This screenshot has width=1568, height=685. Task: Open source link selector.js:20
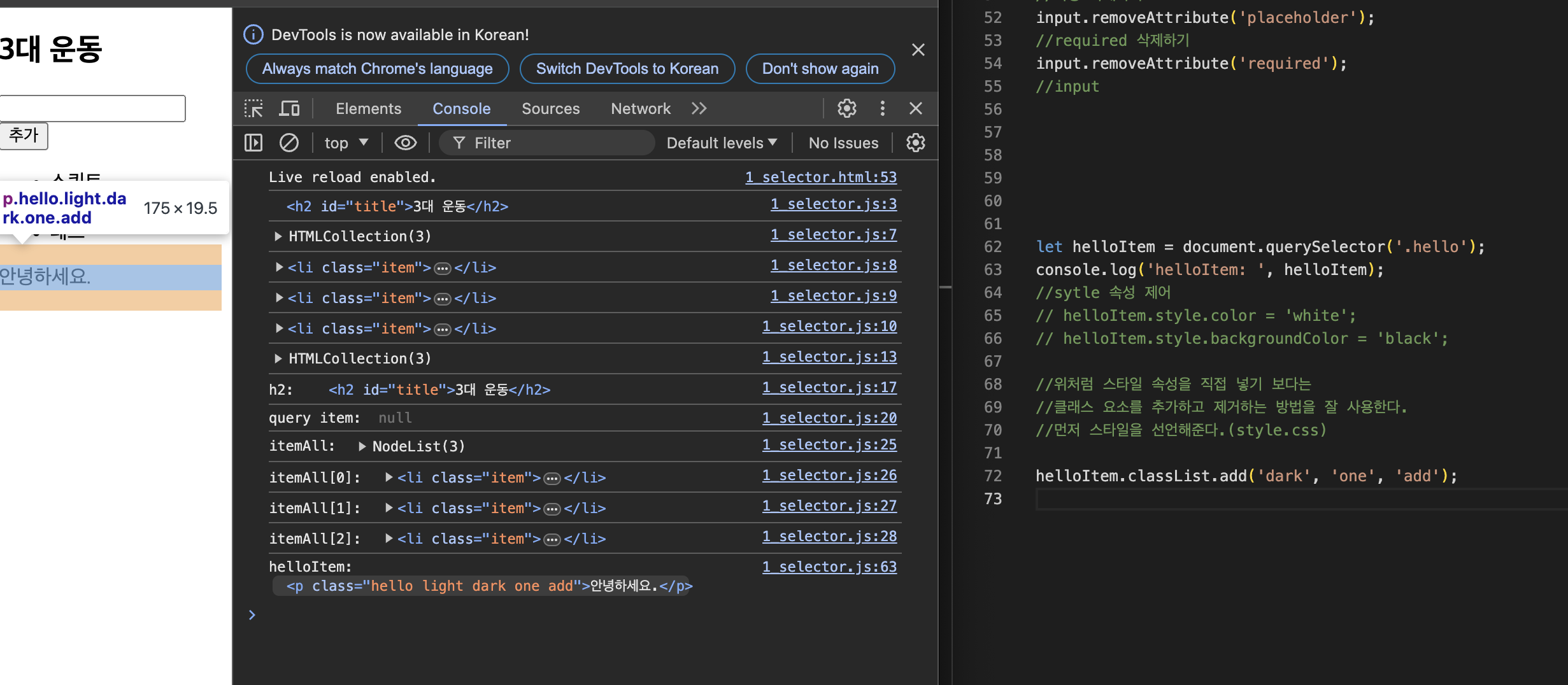coord(829,418)
